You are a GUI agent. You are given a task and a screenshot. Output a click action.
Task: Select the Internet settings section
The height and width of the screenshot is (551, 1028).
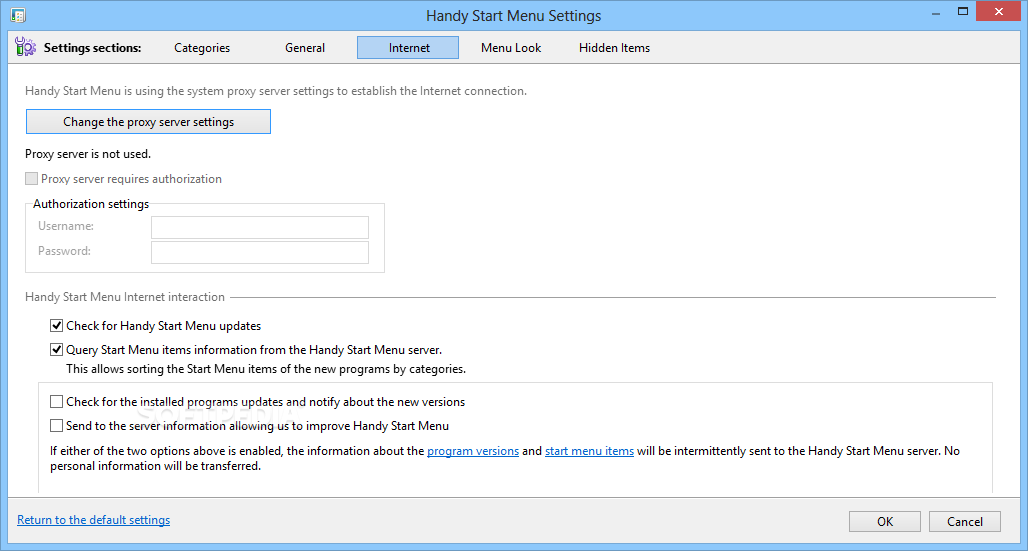[x=408, y=48]
